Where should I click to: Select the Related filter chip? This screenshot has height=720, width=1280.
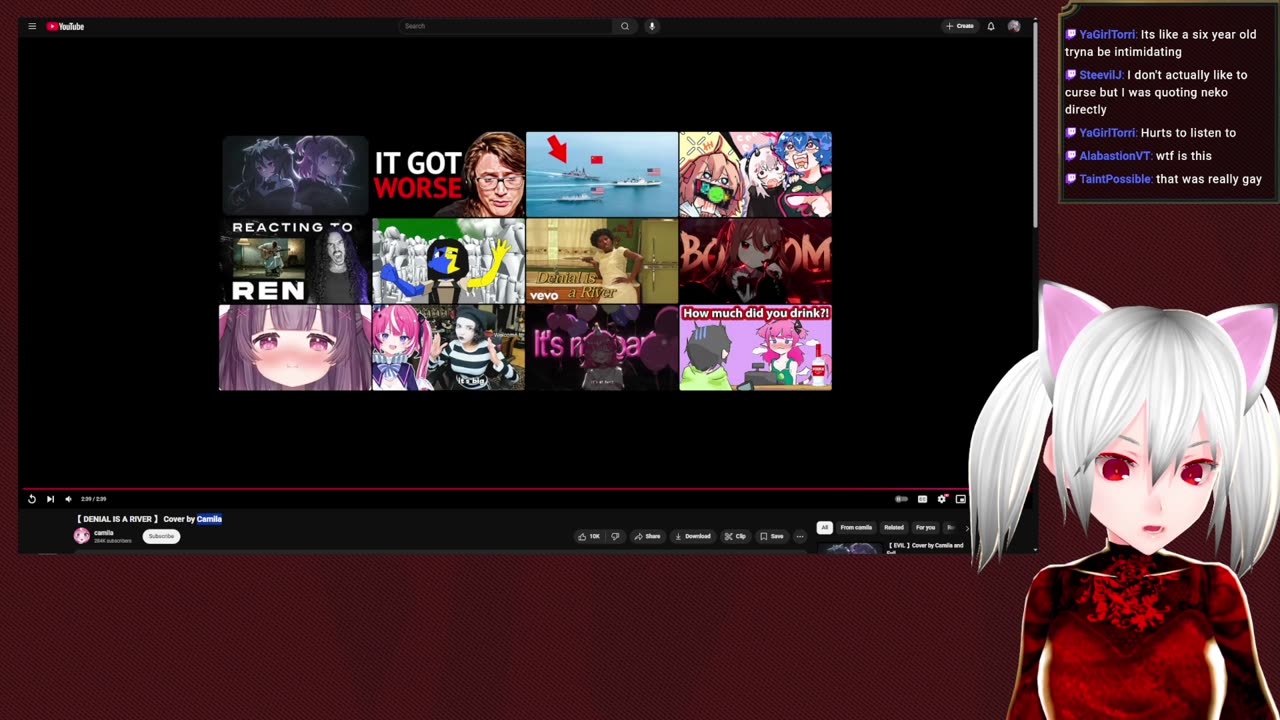(894, 527)
